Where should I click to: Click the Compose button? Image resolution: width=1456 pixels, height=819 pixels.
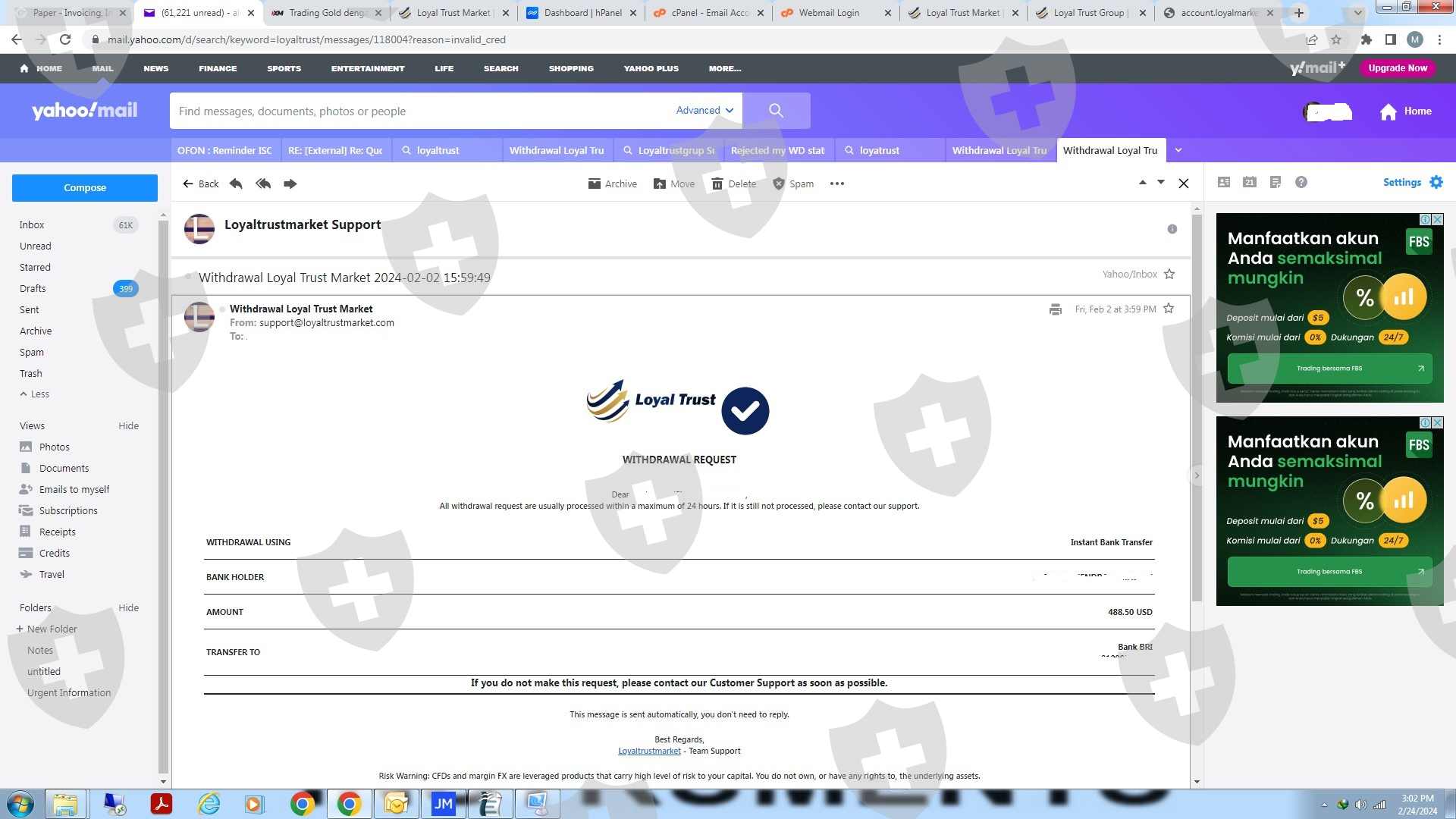coord(85,187)
